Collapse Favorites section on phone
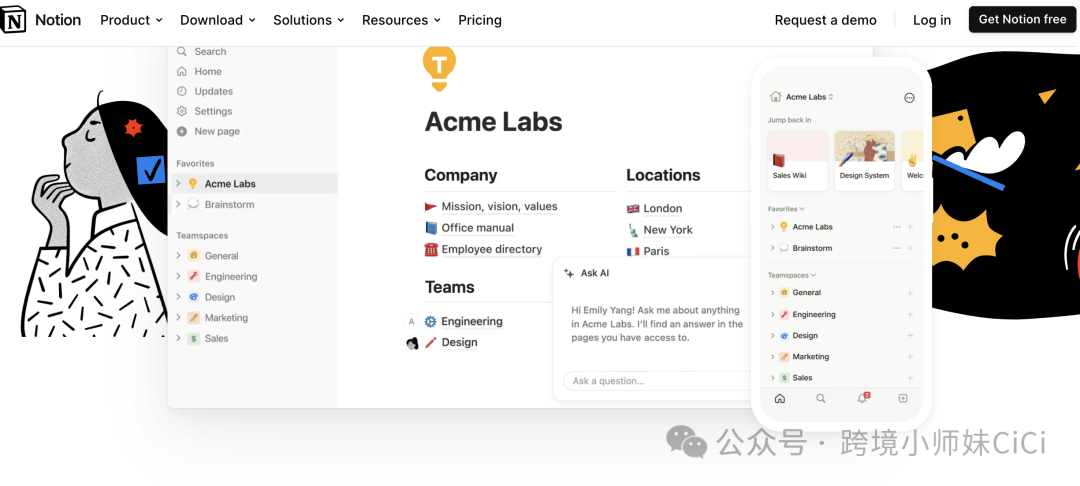The width and height of the screenshot is (1080, 486). pyautogui.click(x=787, y=209)
